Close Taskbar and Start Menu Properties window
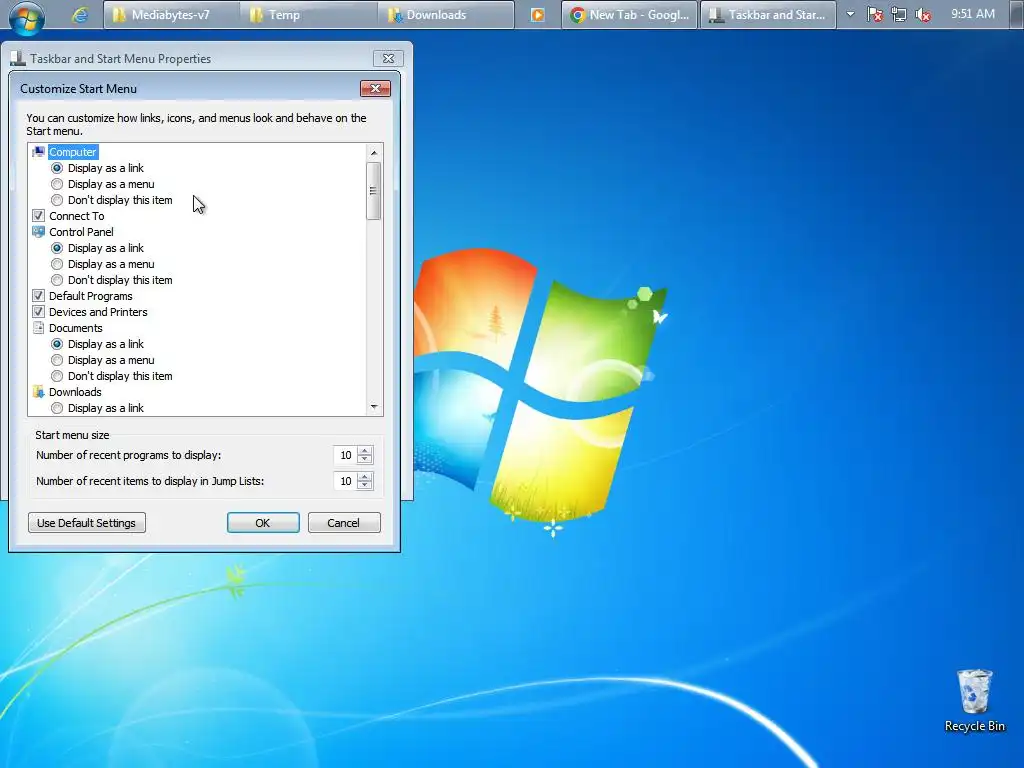The image size is (1024, 768). point(389,58)
